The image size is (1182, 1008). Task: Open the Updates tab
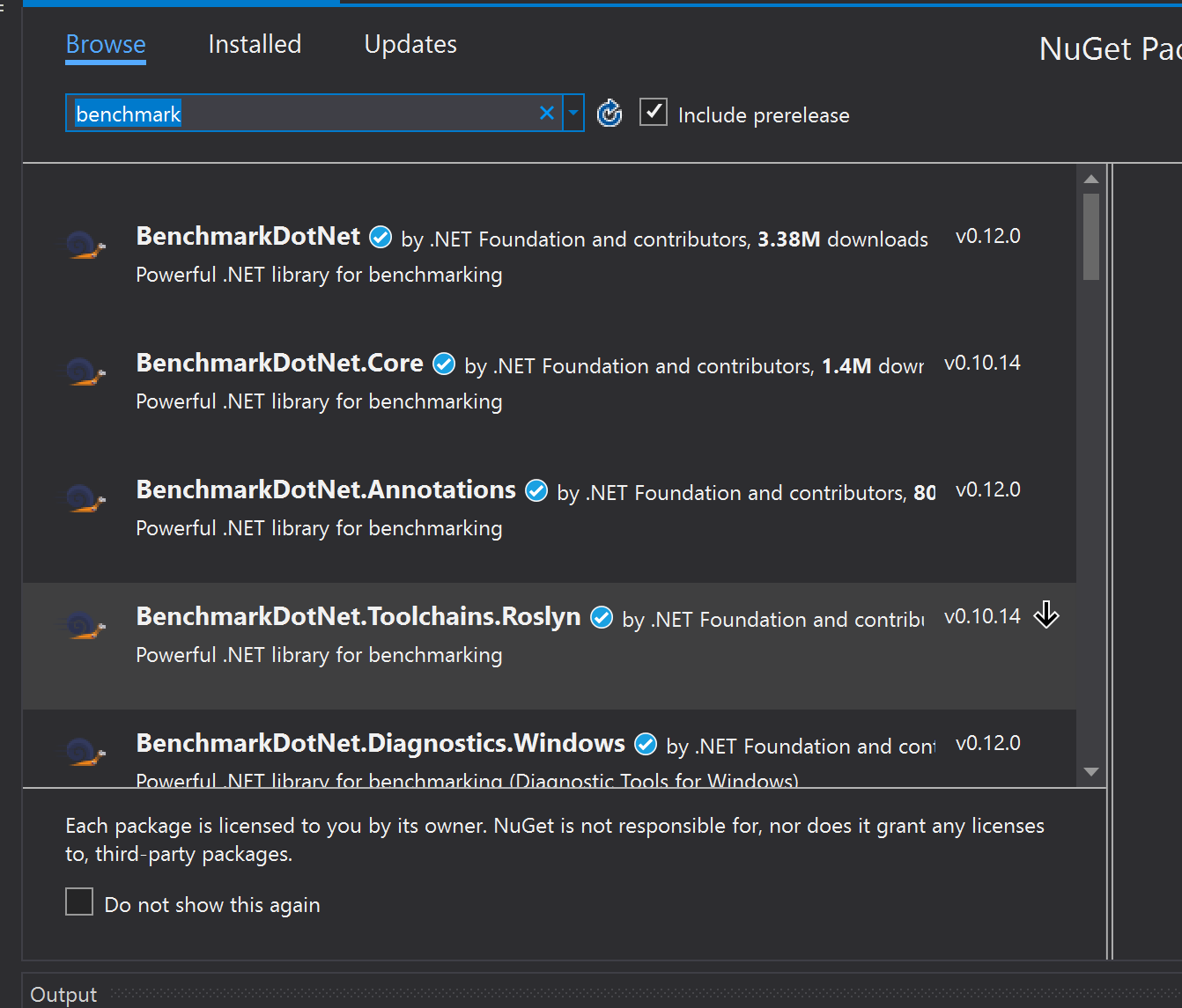click(410, 44)
